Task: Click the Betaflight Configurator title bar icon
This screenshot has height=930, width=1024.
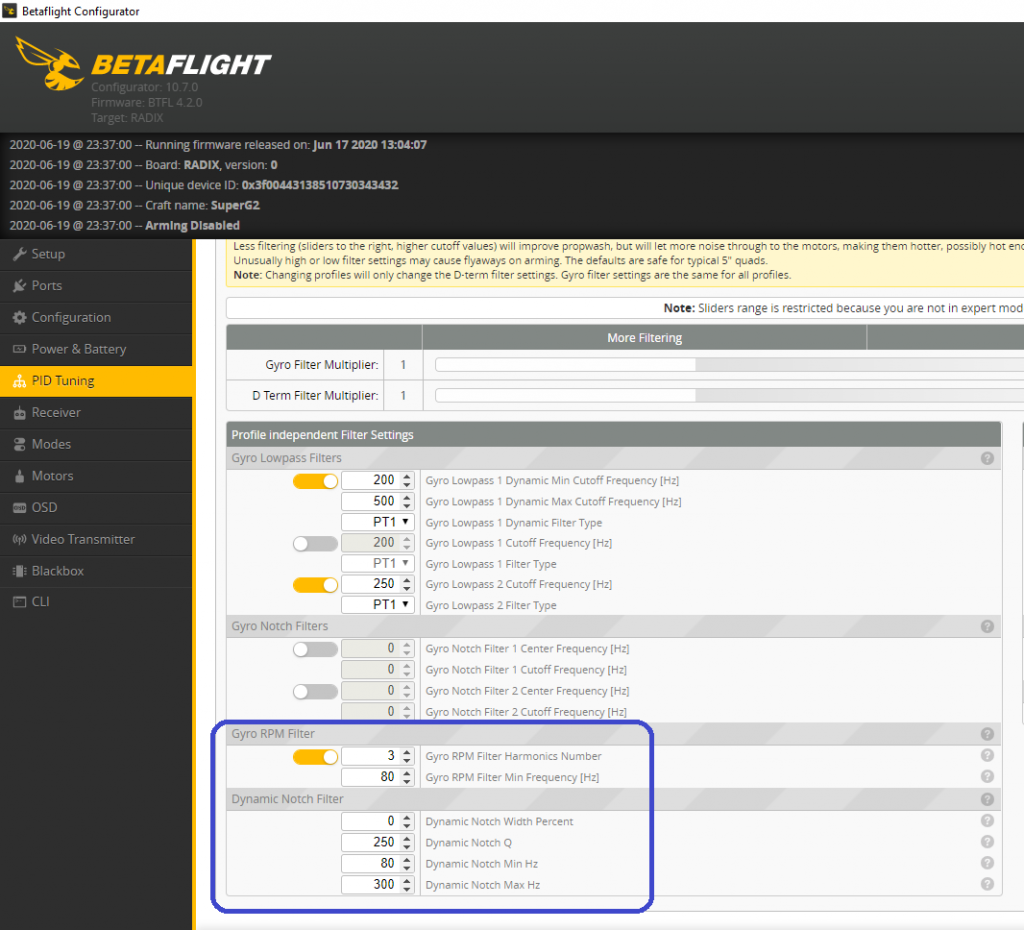Action: pyautogui.click(x=9, y=10)
